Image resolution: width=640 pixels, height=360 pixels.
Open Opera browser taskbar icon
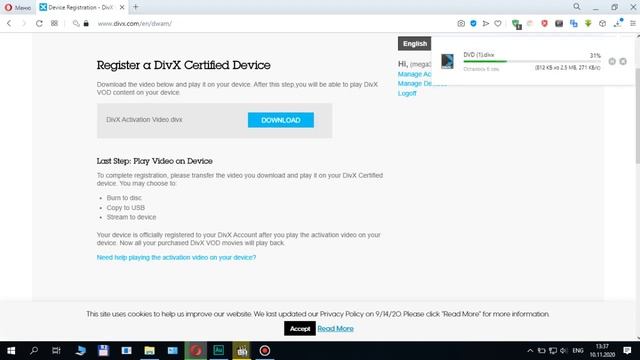point(196,351)
